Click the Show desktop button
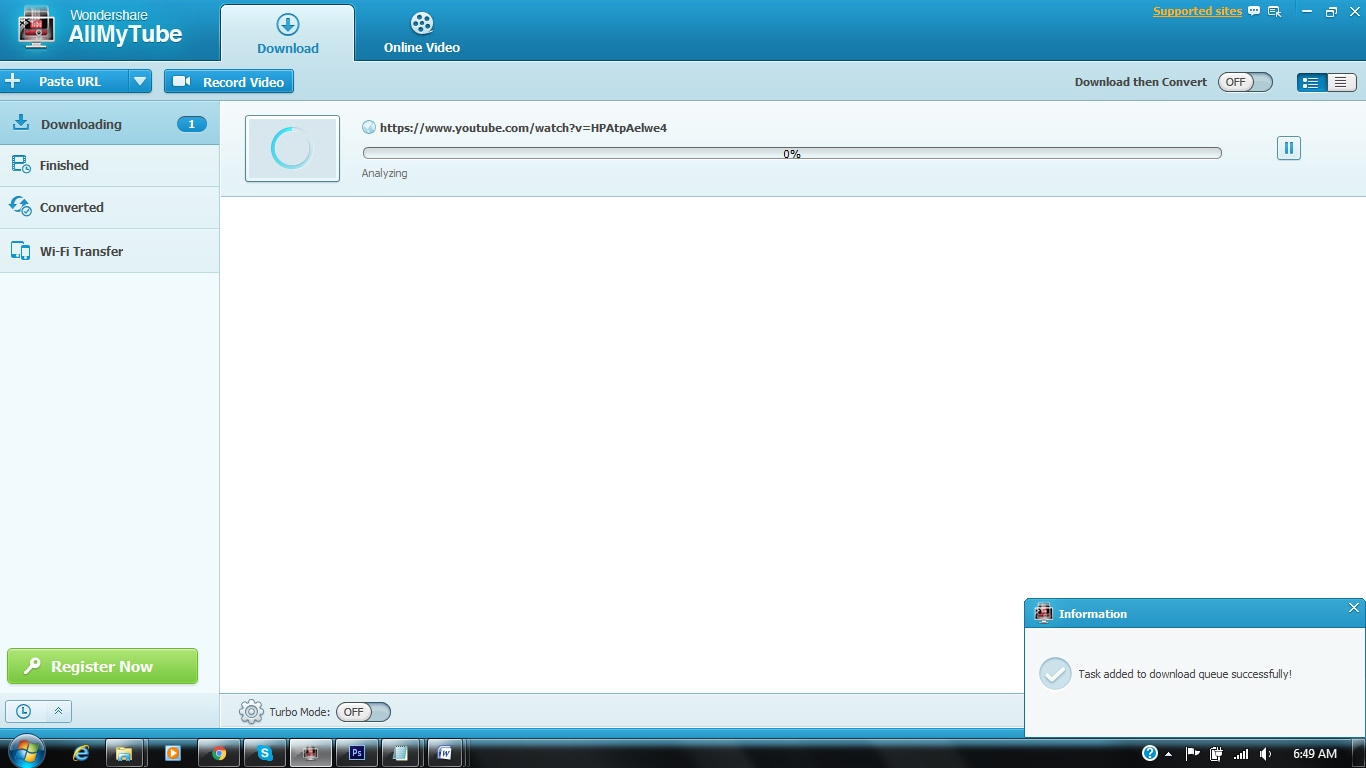 click(x=1359, y=753)
